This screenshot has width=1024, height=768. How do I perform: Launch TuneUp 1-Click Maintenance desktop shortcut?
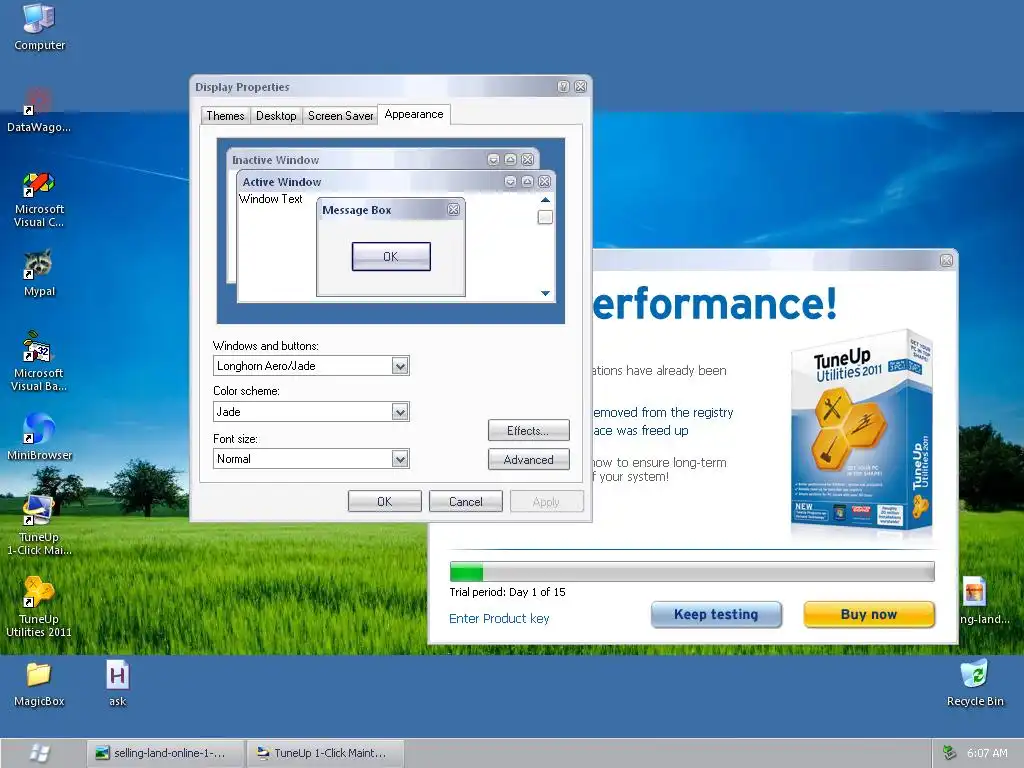click(39, 525)
